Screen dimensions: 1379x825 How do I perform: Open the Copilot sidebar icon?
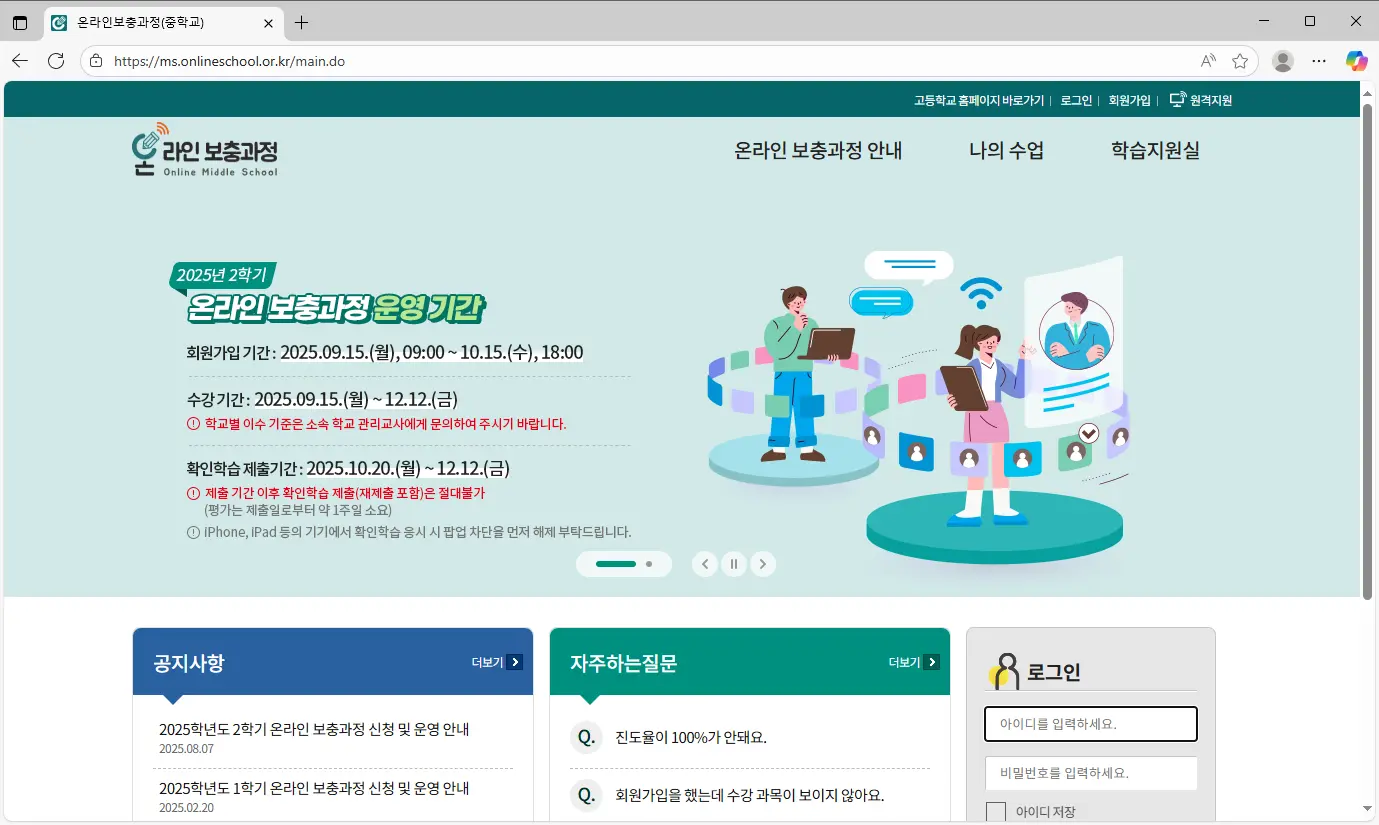[x=1356, y=61]
